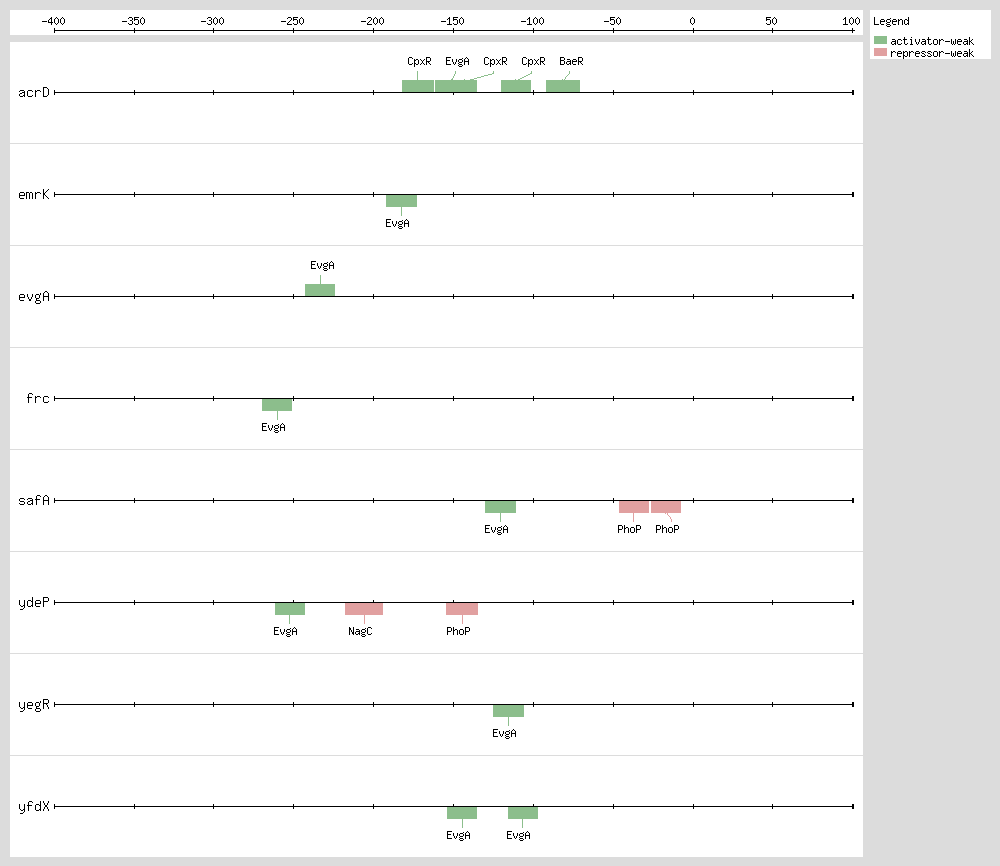Click the repressor-weak legend text
1000x866 pixels.
pyautogui.click(x=932, y=53)
